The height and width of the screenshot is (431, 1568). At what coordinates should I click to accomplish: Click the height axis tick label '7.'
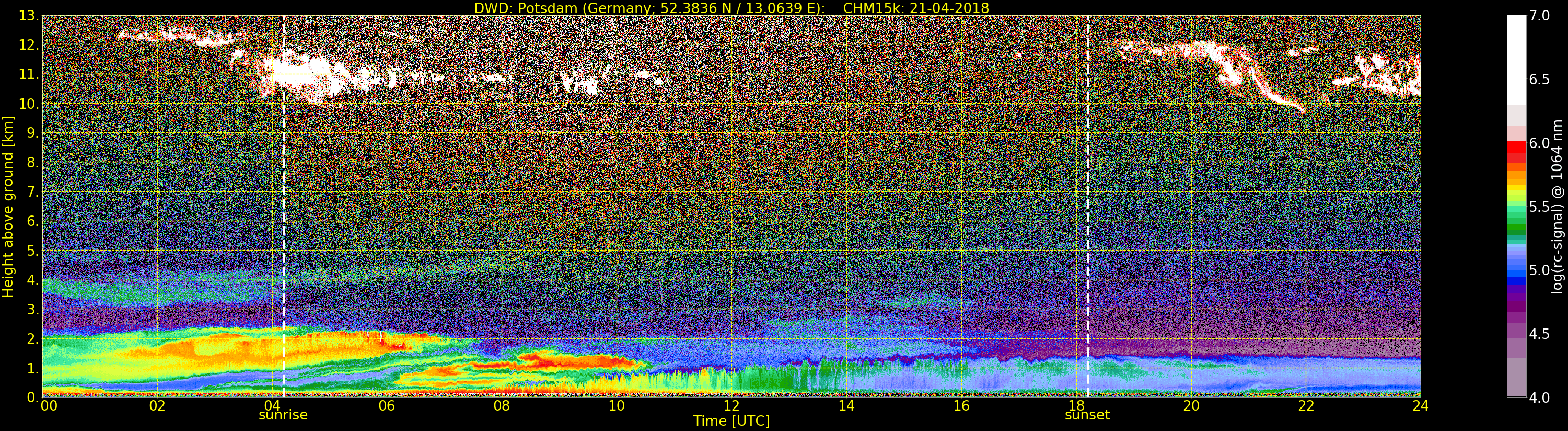32,192
